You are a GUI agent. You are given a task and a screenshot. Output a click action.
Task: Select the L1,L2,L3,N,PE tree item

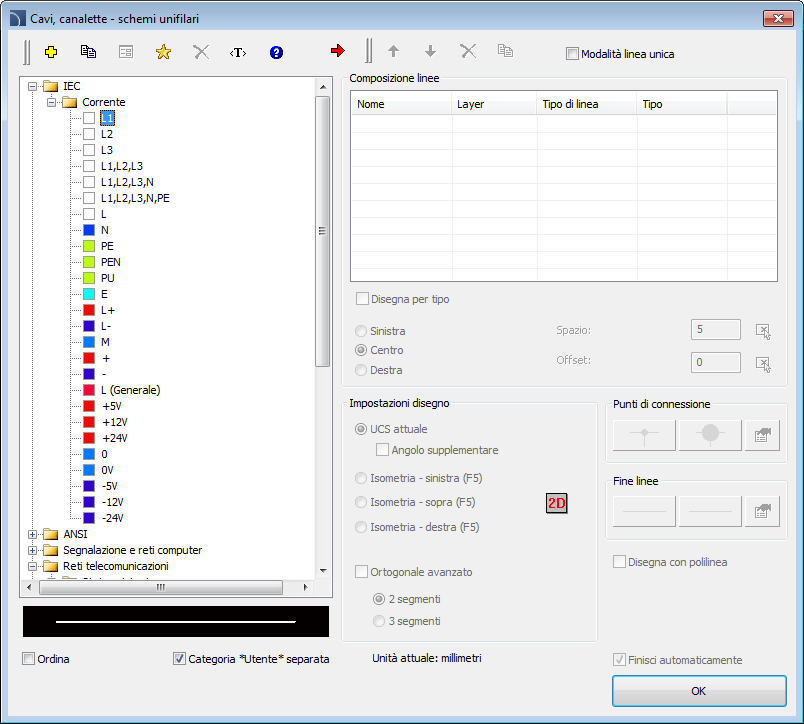[x=135, y=198]
